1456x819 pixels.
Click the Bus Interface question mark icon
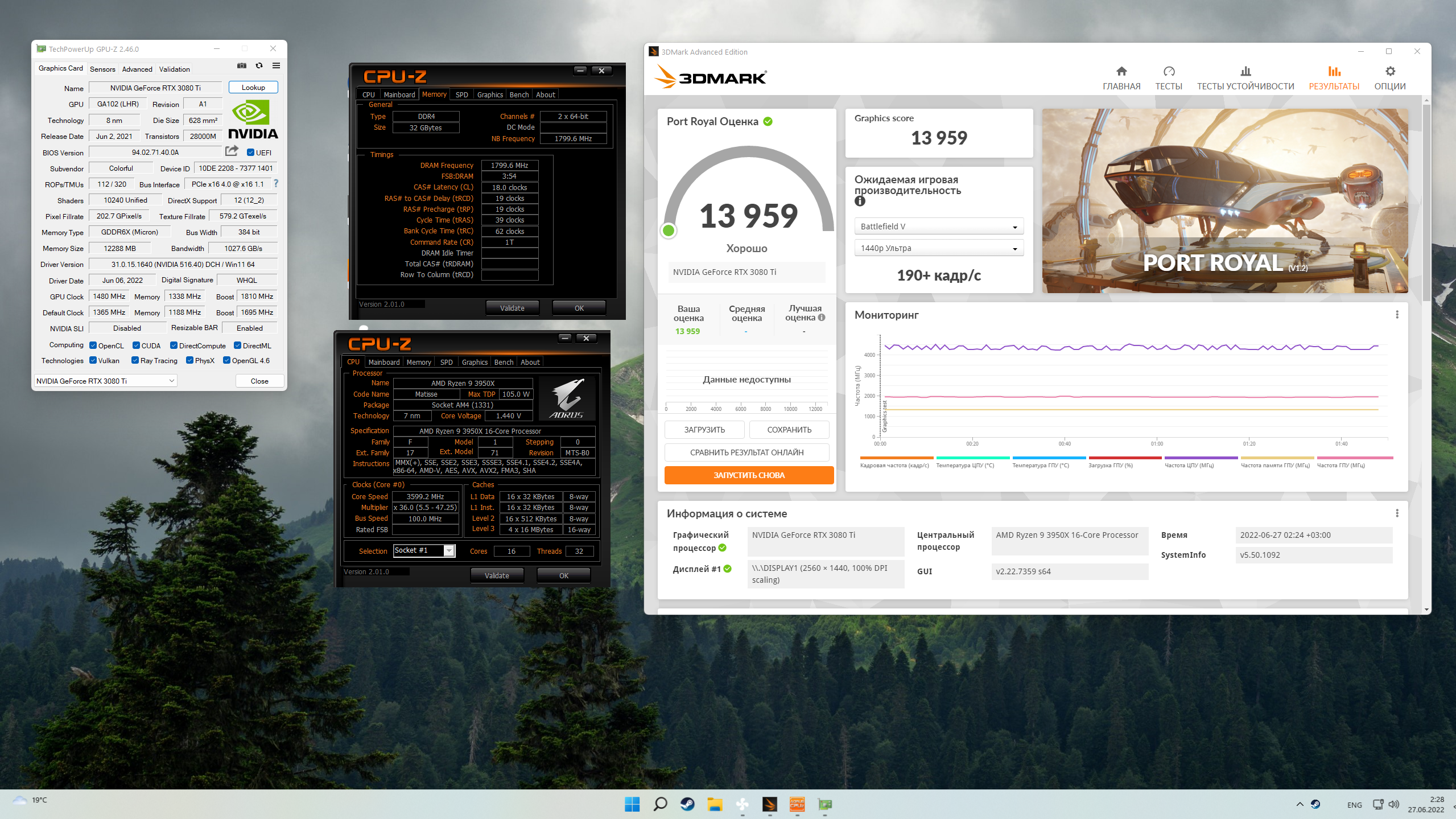pyautogui.click(x=276, y=183)
